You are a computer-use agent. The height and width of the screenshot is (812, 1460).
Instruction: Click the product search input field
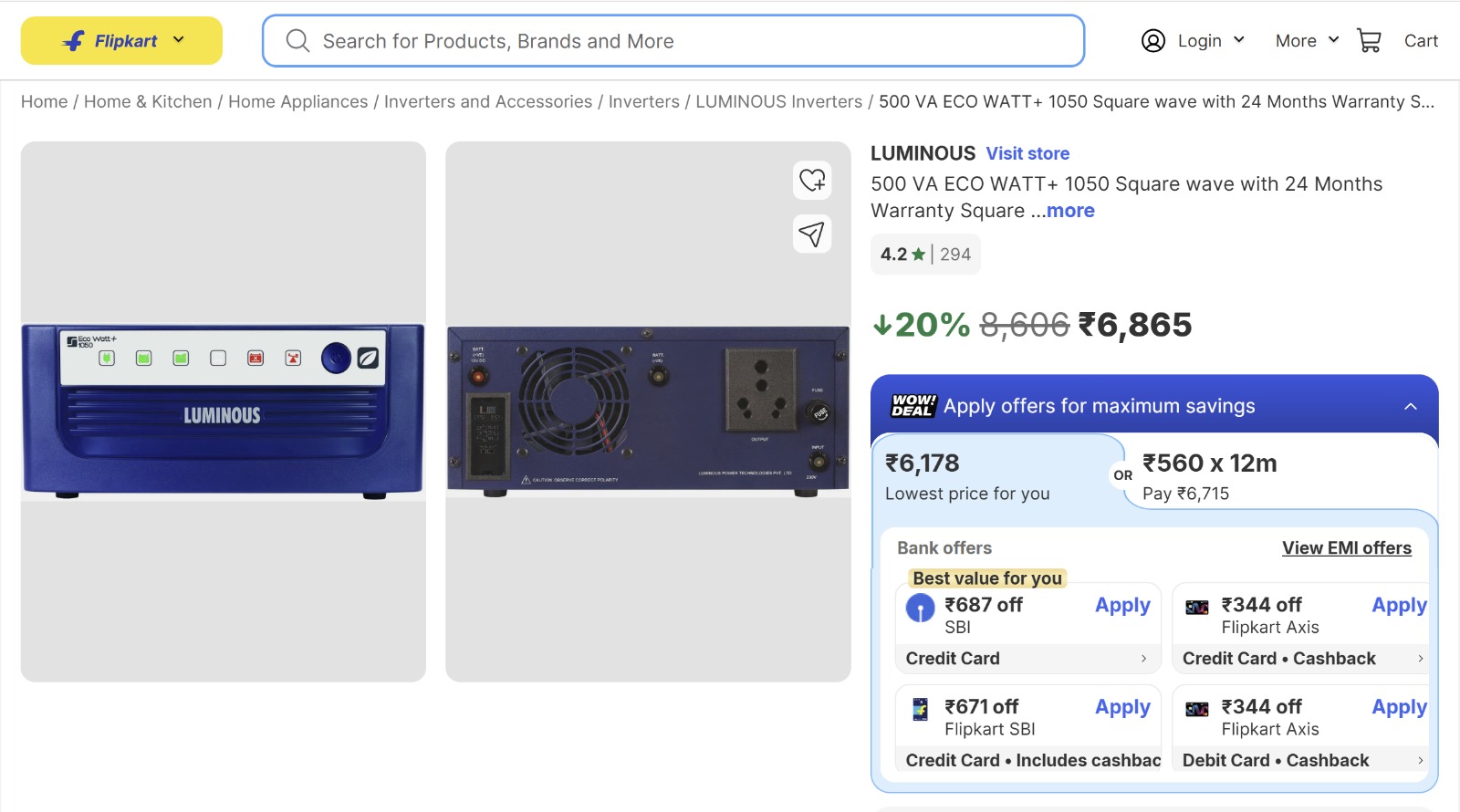(693, 41)
